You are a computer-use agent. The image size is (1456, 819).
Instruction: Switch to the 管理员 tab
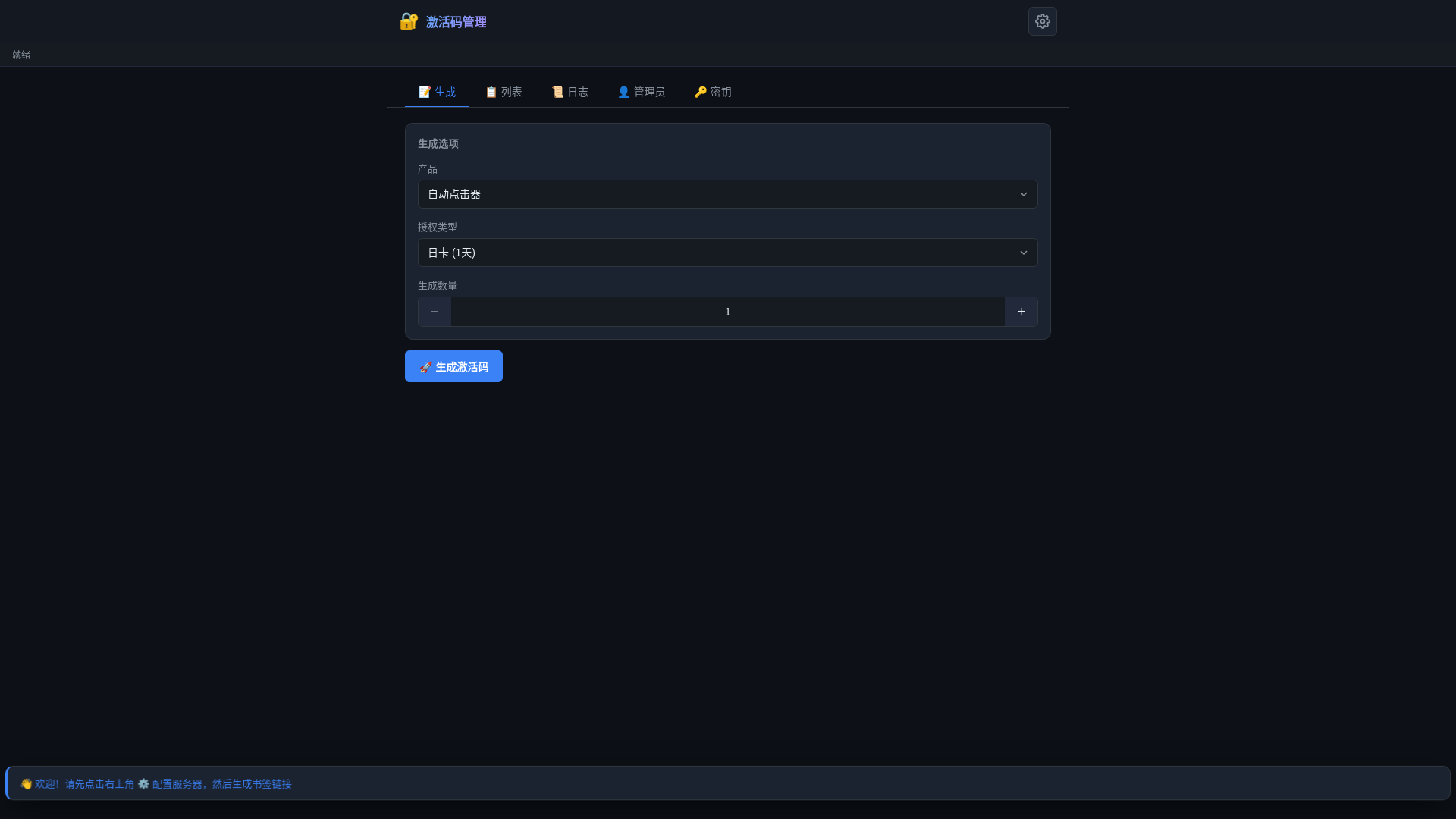click(x=641, y=92)
